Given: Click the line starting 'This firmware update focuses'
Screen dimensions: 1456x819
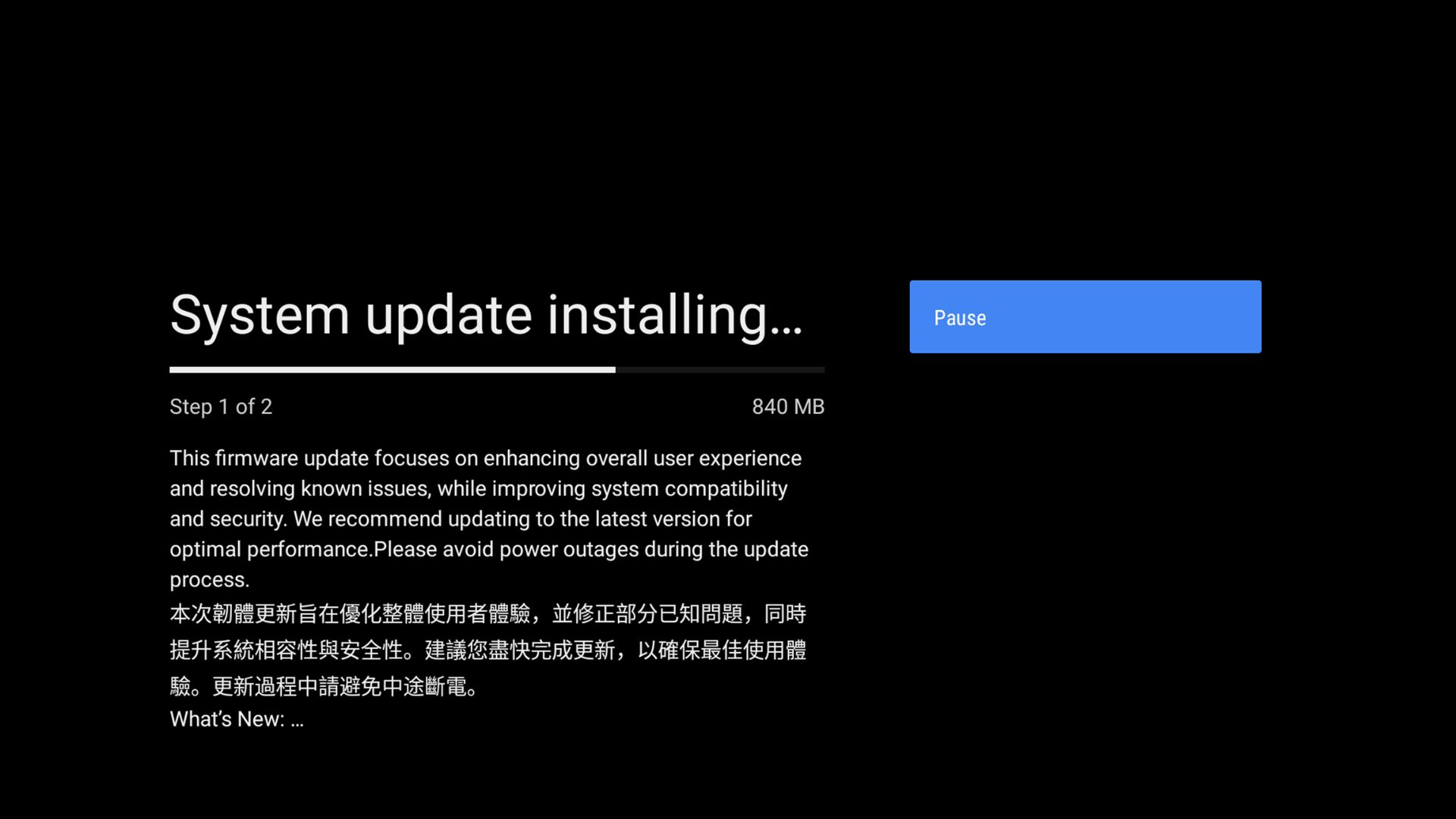Looking at the screenshot, I should pyautogui.click(x=485, y=459).
